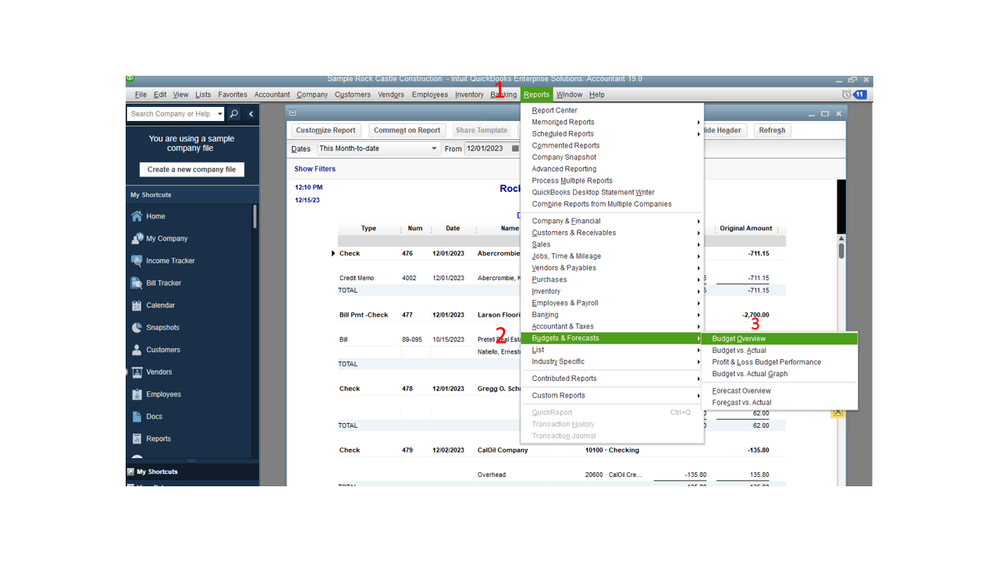Open the Help menu
999x562 pixels.
tap(596, 94)
